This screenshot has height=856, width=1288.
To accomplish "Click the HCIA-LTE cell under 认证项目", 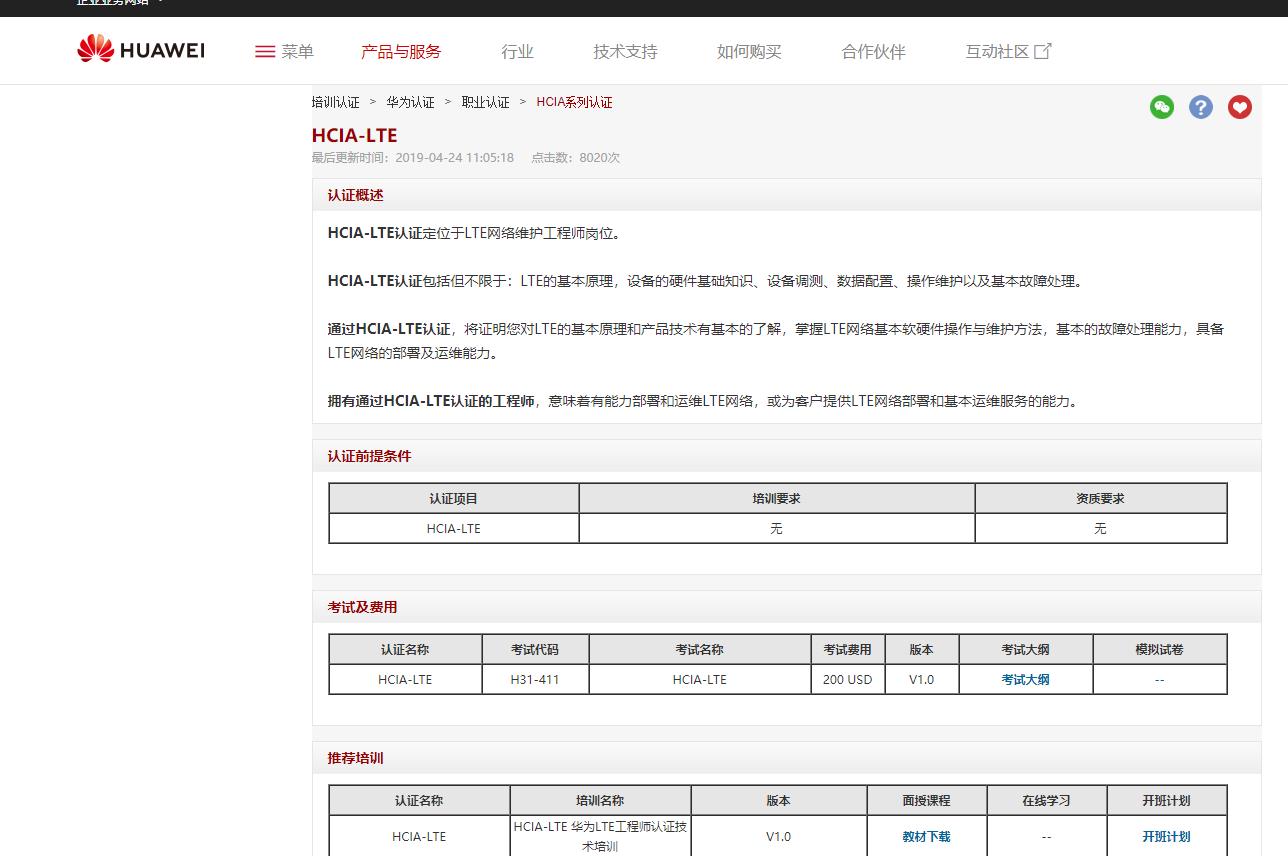I will [453, 528].
